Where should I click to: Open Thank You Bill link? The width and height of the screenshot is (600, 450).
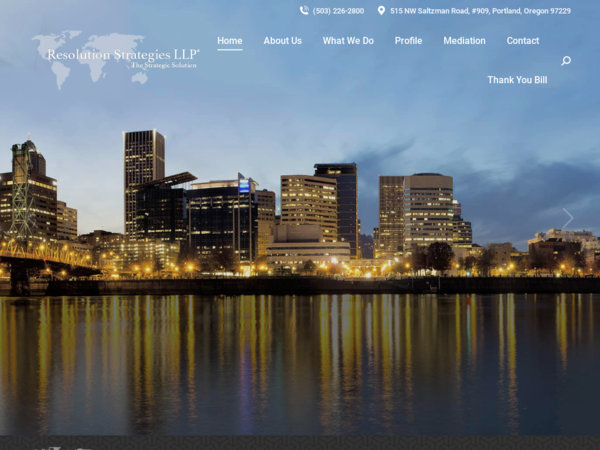517,80
